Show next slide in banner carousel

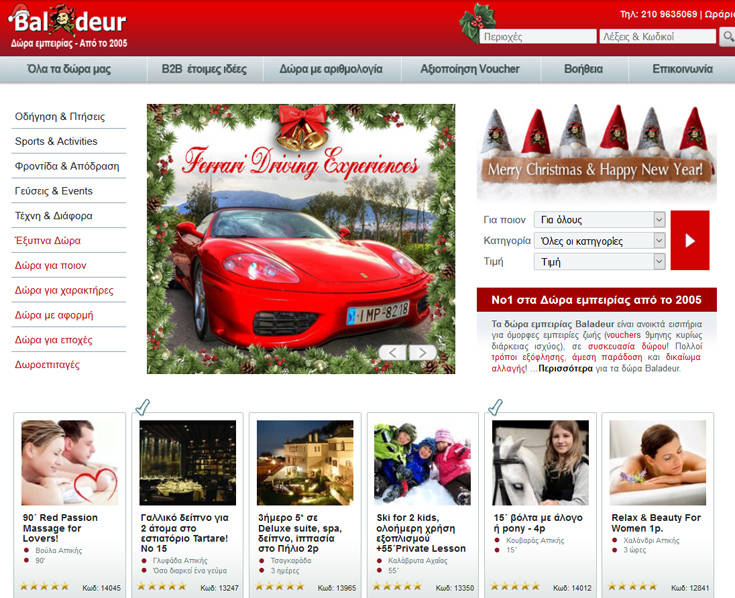coord(422,352)
